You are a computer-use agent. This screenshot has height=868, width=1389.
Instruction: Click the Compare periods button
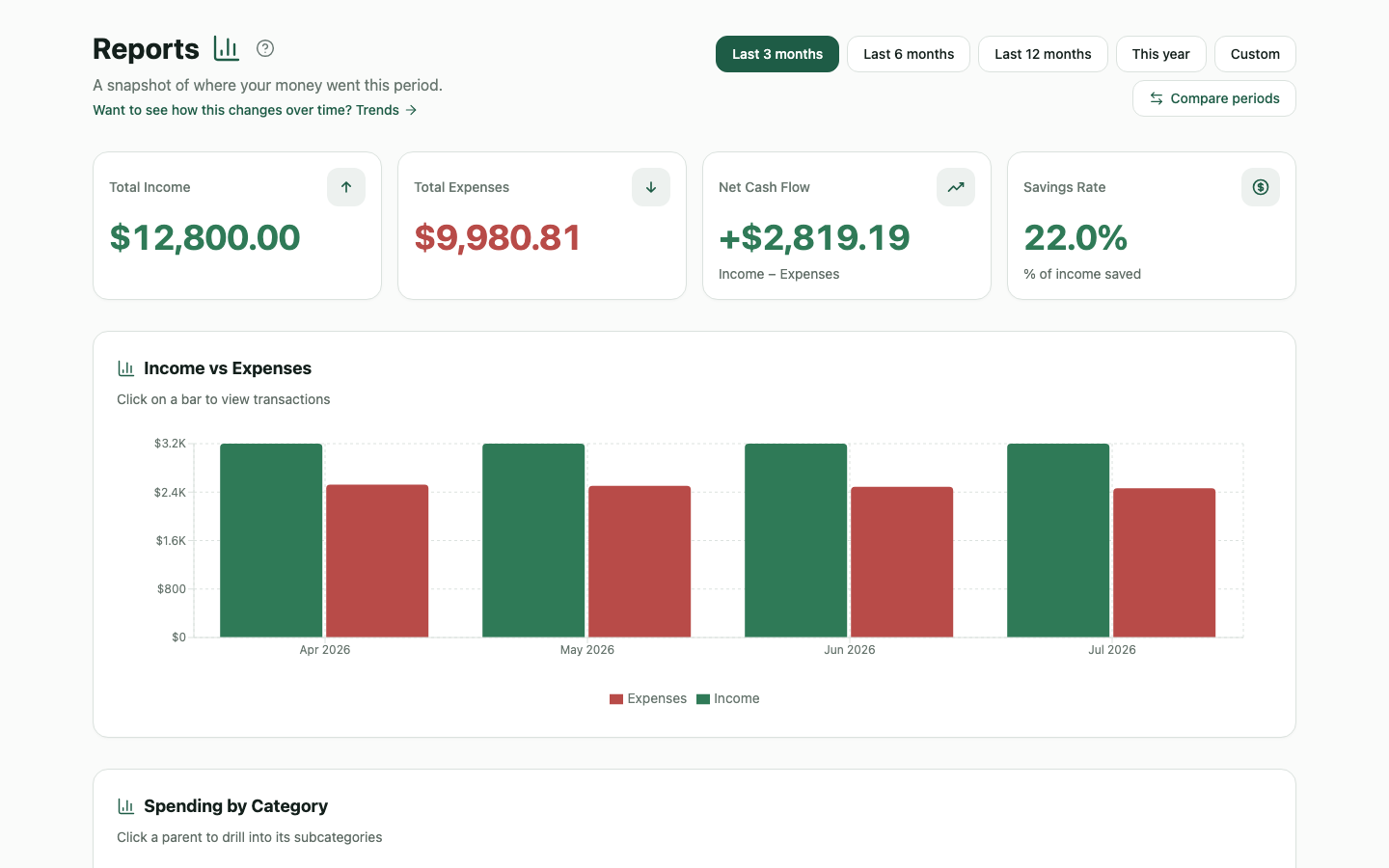click(x=1214, y=98)
